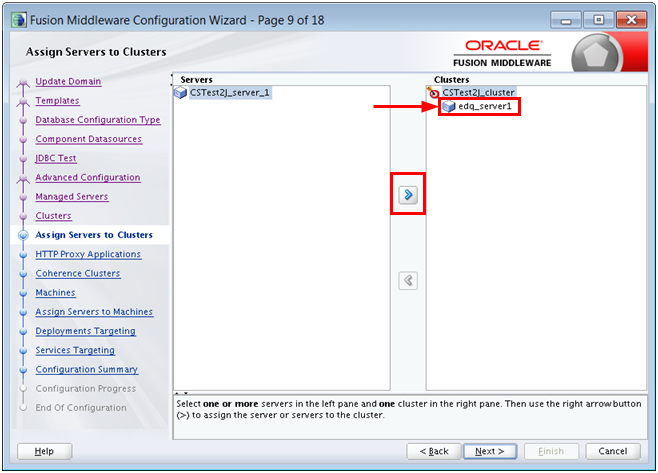The height and width of the screenshot is (473, 658).
Task: Open the Update Domain step
Action: point(68,81)
